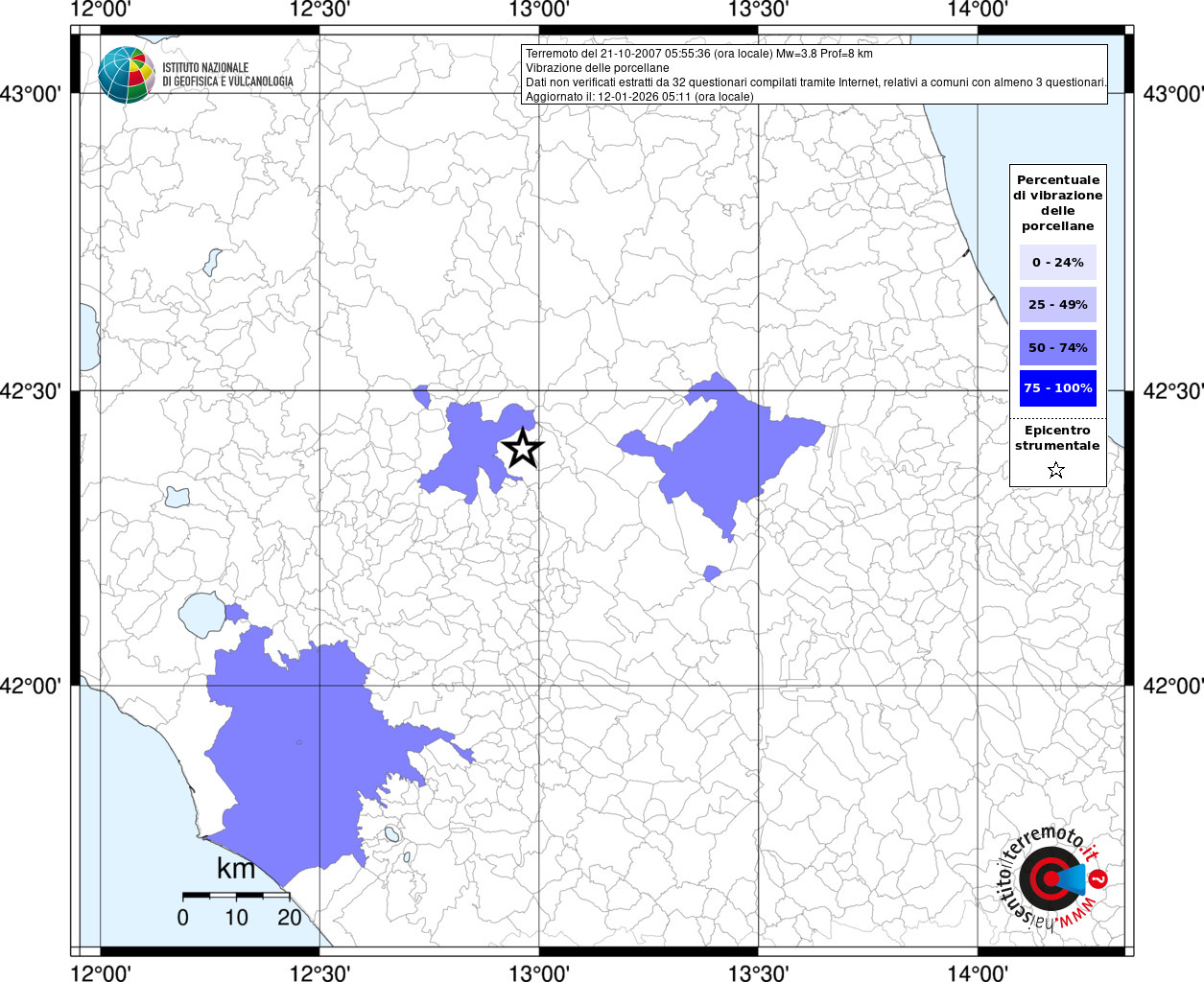This screenshot has width=1204, height=982.
Task: Click the 'Aggiornato il' update timestamp line
Action: (639, 97)
